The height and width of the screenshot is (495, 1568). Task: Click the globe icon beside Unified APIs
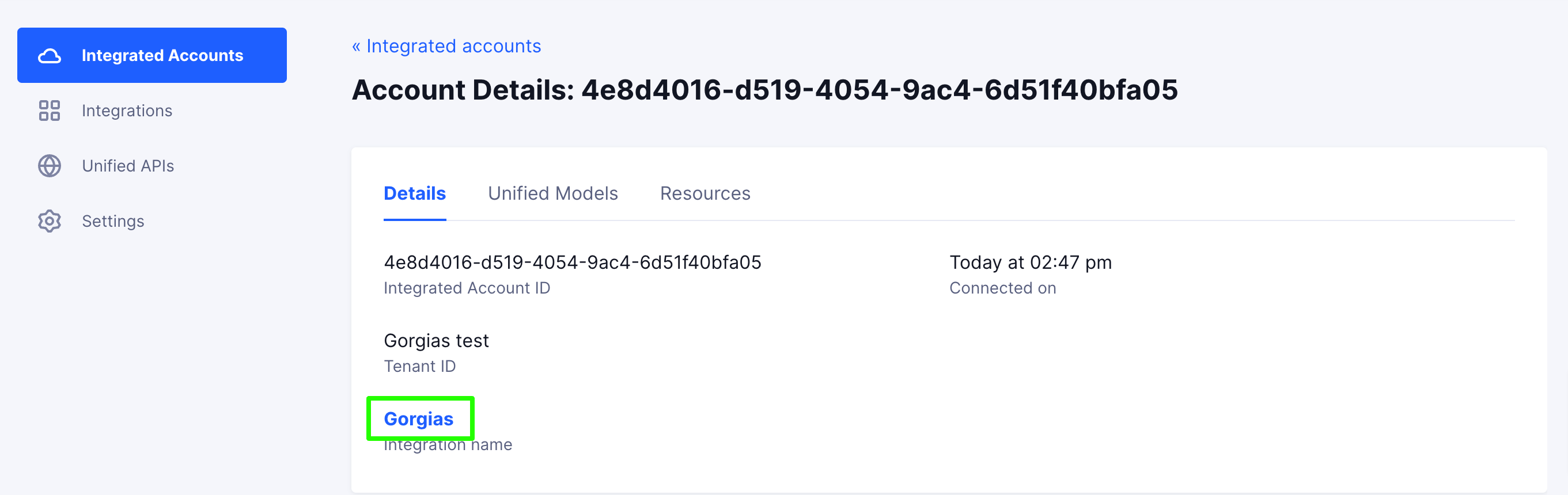50,166
